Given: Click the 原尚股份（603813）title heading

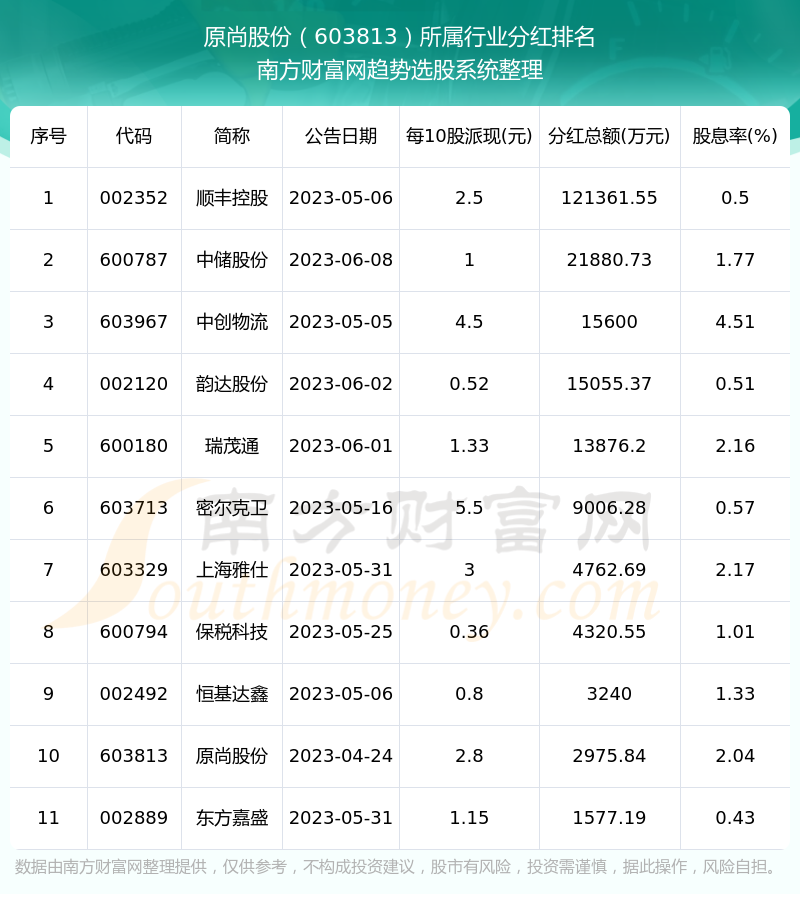Looking at the screenshot, I should (400, 38).
